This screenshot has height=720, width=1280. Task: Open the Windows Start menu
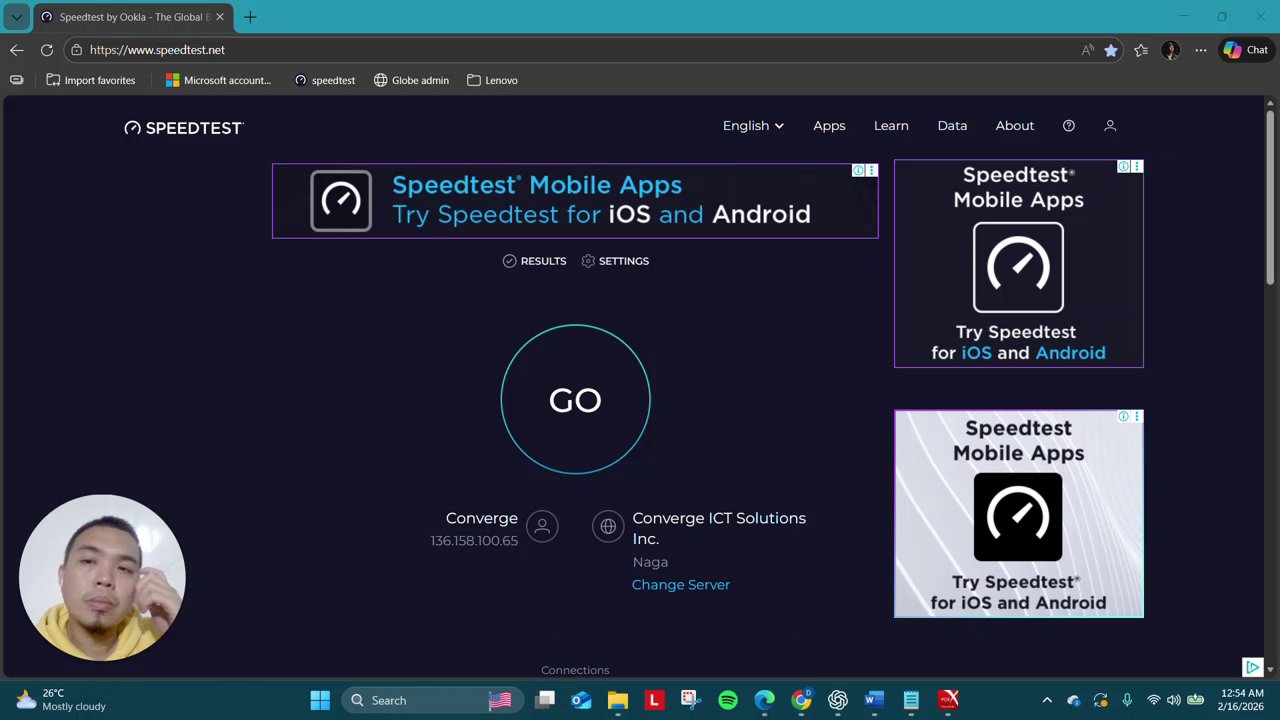pos(320,700)
